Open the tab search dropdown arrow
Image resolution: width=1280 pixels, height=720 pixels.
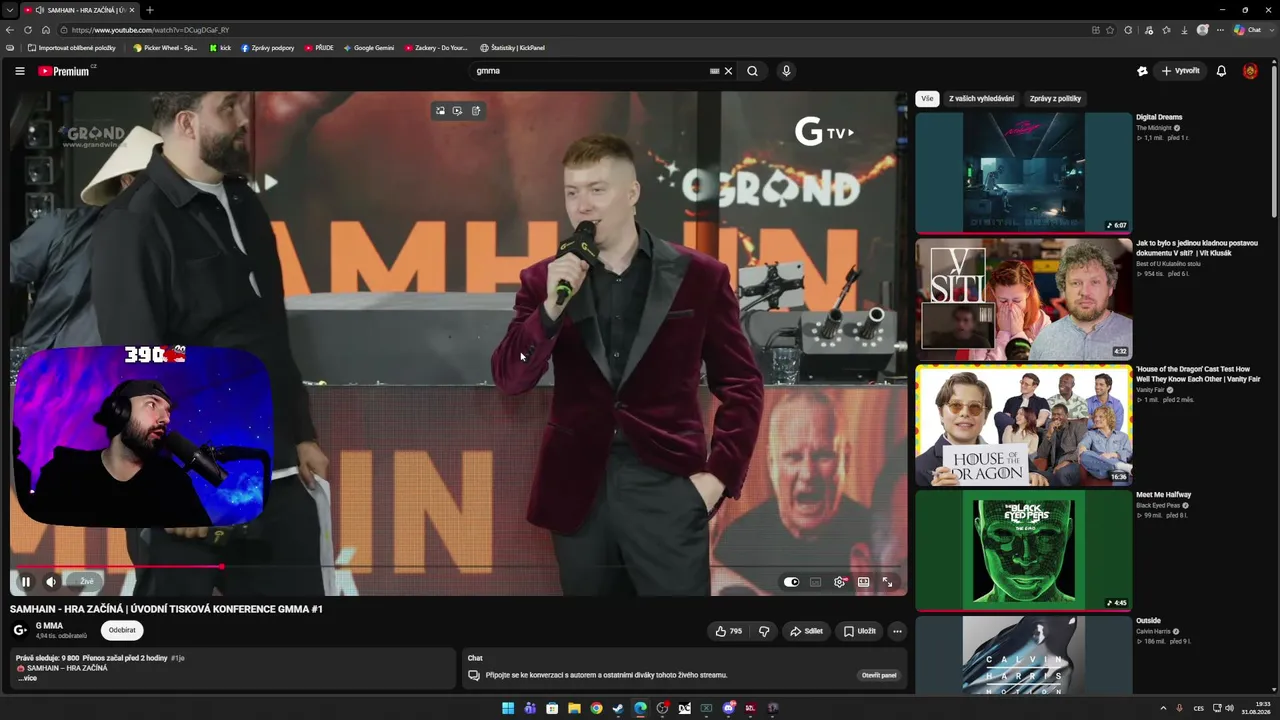click(x=9, y=10)
